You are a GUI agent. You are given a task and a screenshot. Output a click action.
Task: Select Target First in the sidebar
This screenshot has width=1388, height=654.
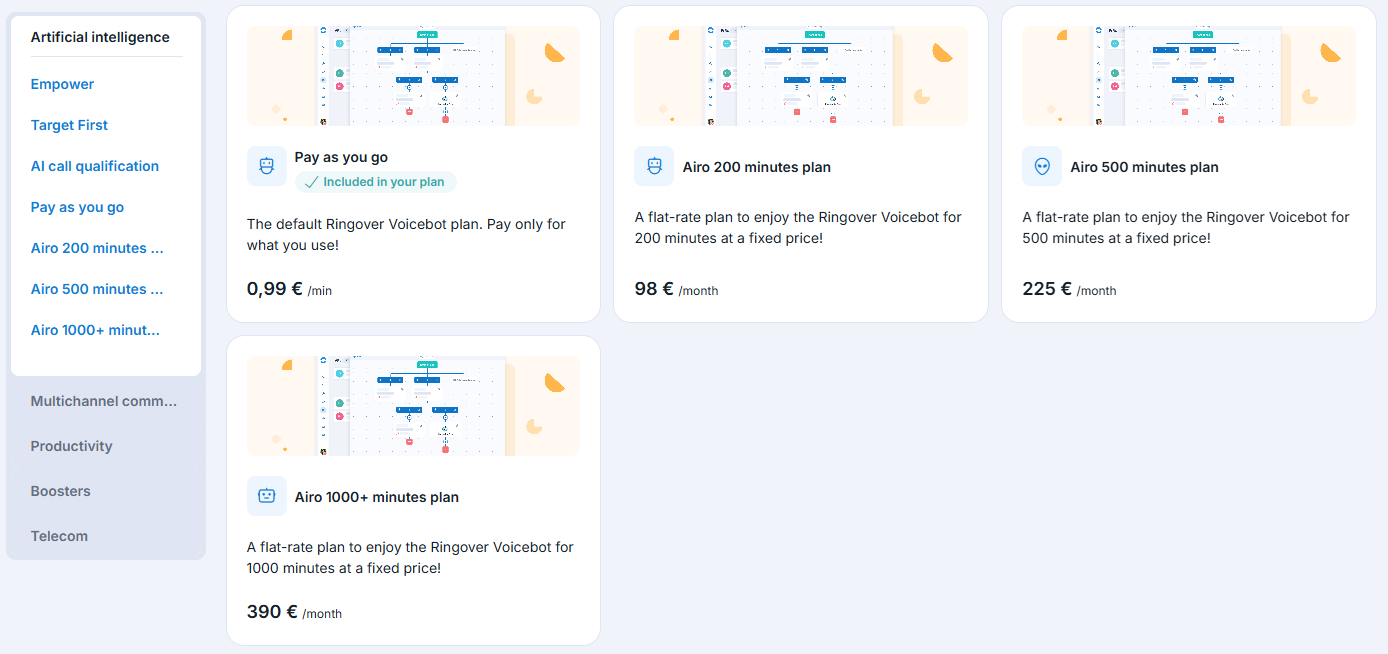click(x=69, y=125)
